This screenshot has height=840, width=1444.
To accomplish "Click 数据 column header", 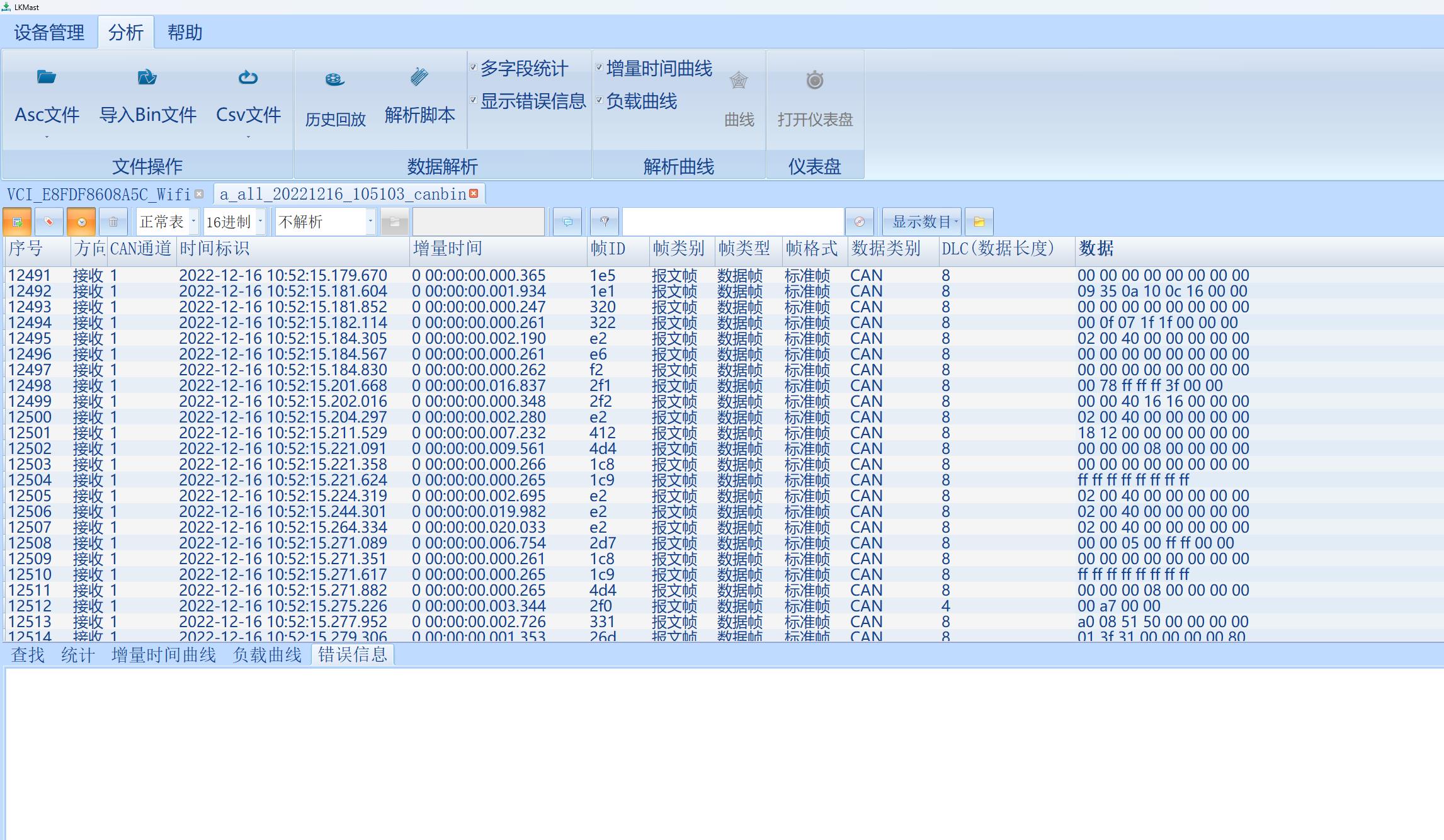I will click(x=1259, y=249).
